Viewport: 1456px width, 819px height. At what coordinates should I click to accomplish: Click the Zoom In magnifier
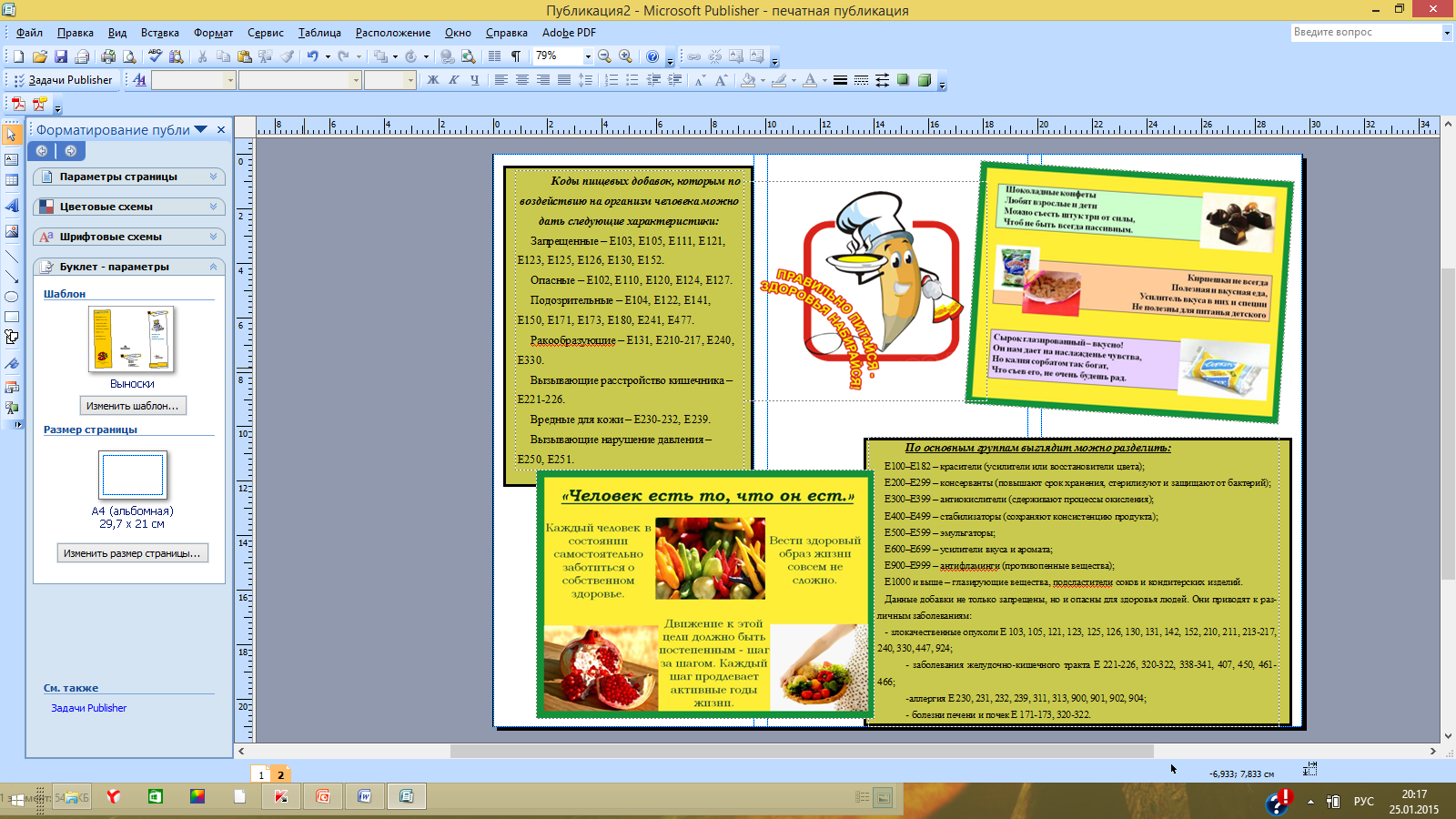[625, 56]
